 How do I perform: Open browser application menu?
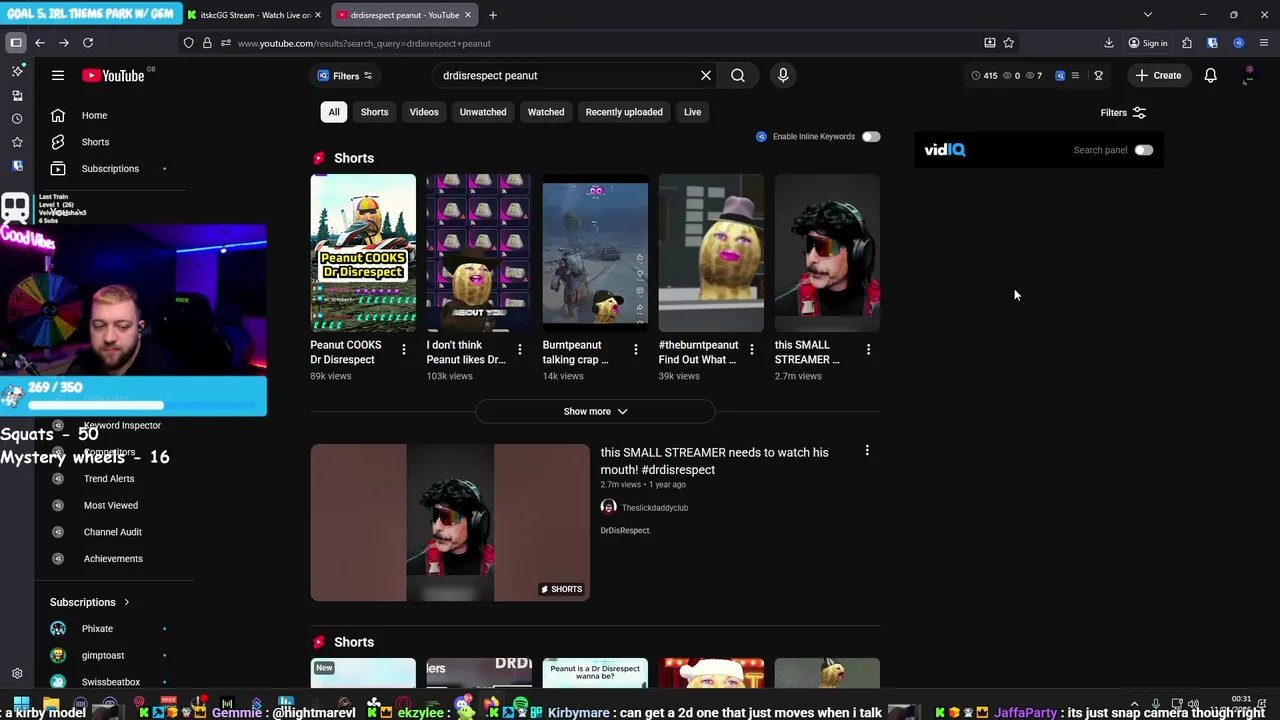1264,43
